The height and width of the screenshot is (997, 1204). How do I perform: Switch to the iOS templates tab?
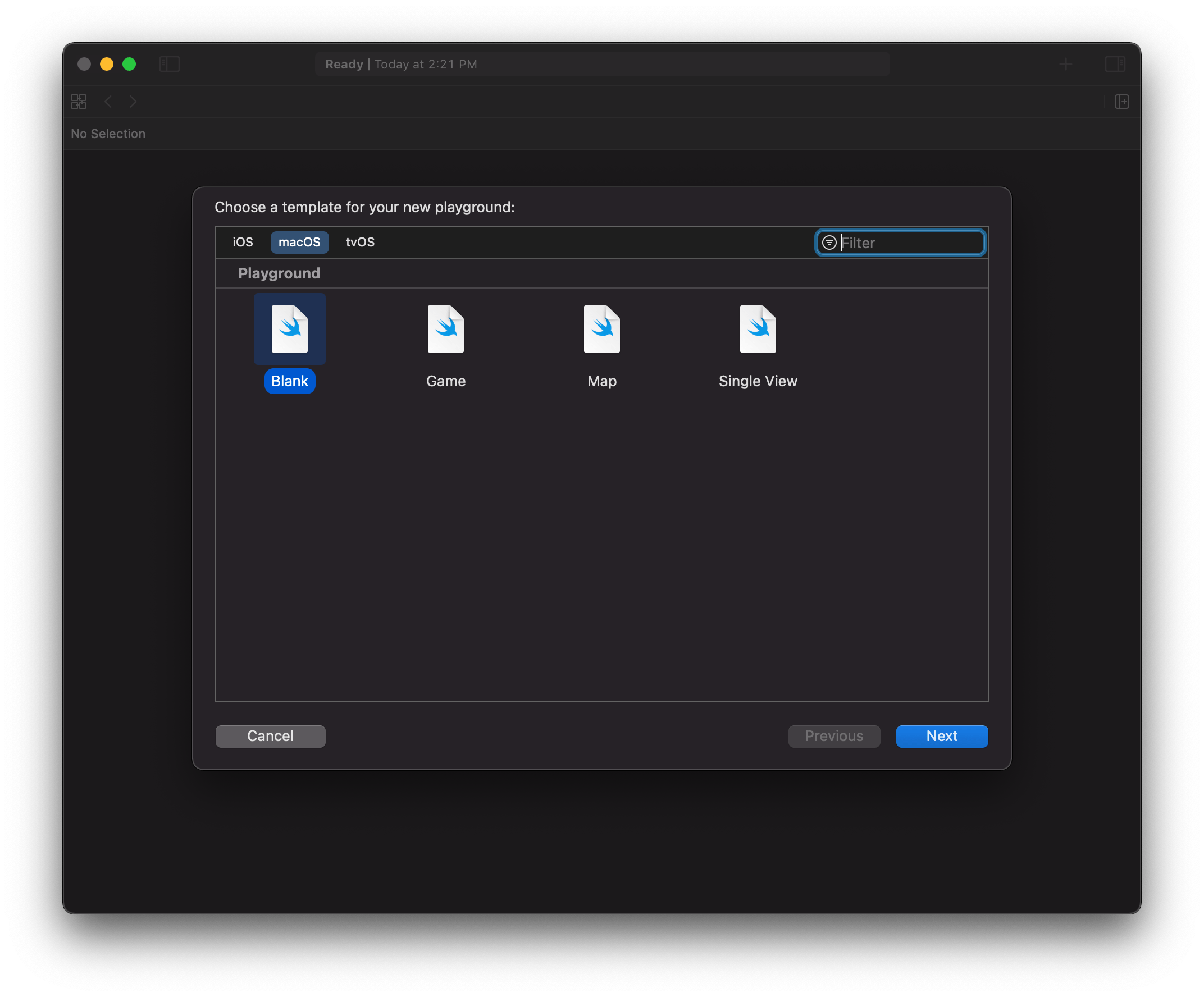click(x=242, y=242)
